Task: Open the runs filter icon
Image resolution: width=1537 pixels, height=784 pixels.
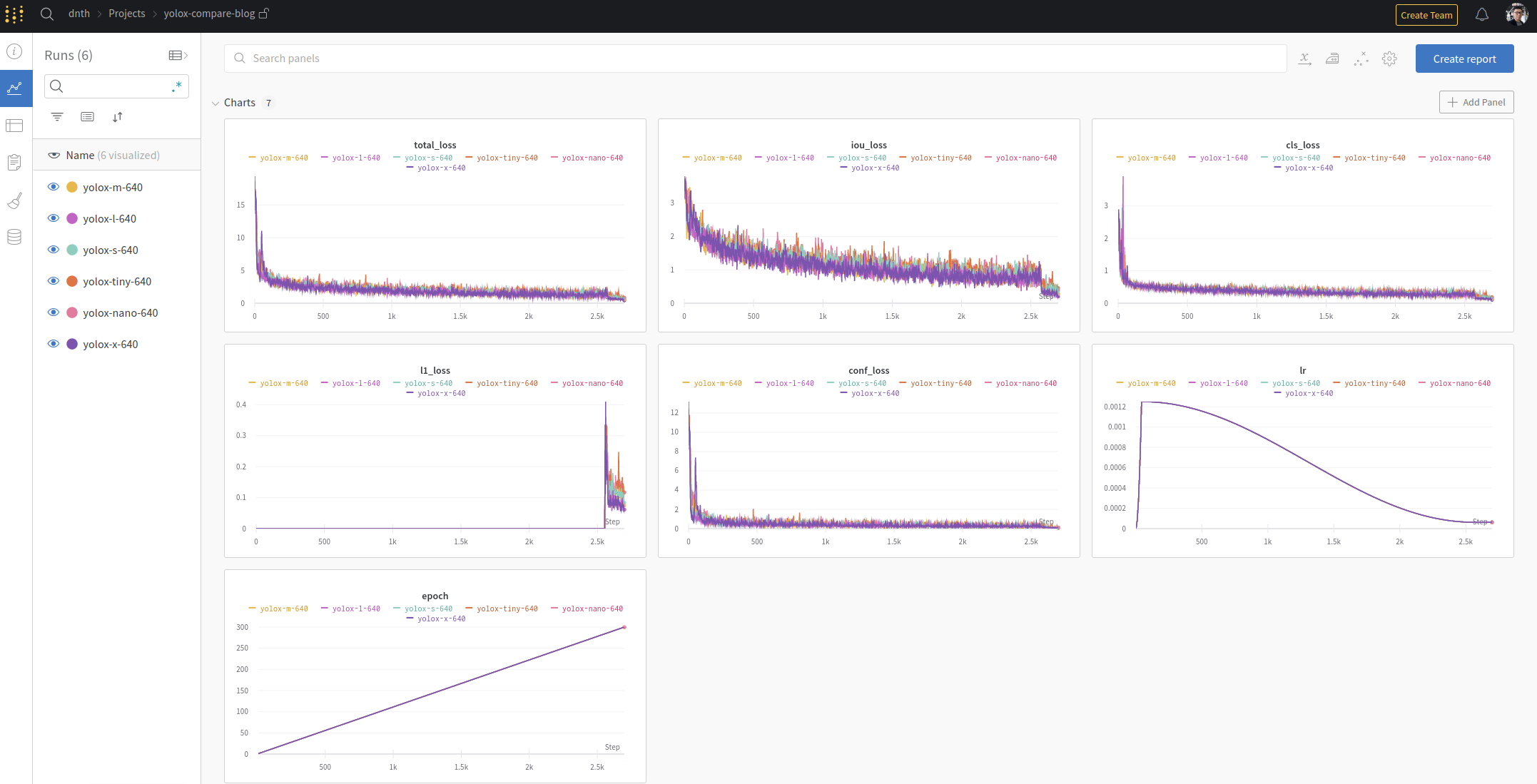Action: [x=57, y=117]
